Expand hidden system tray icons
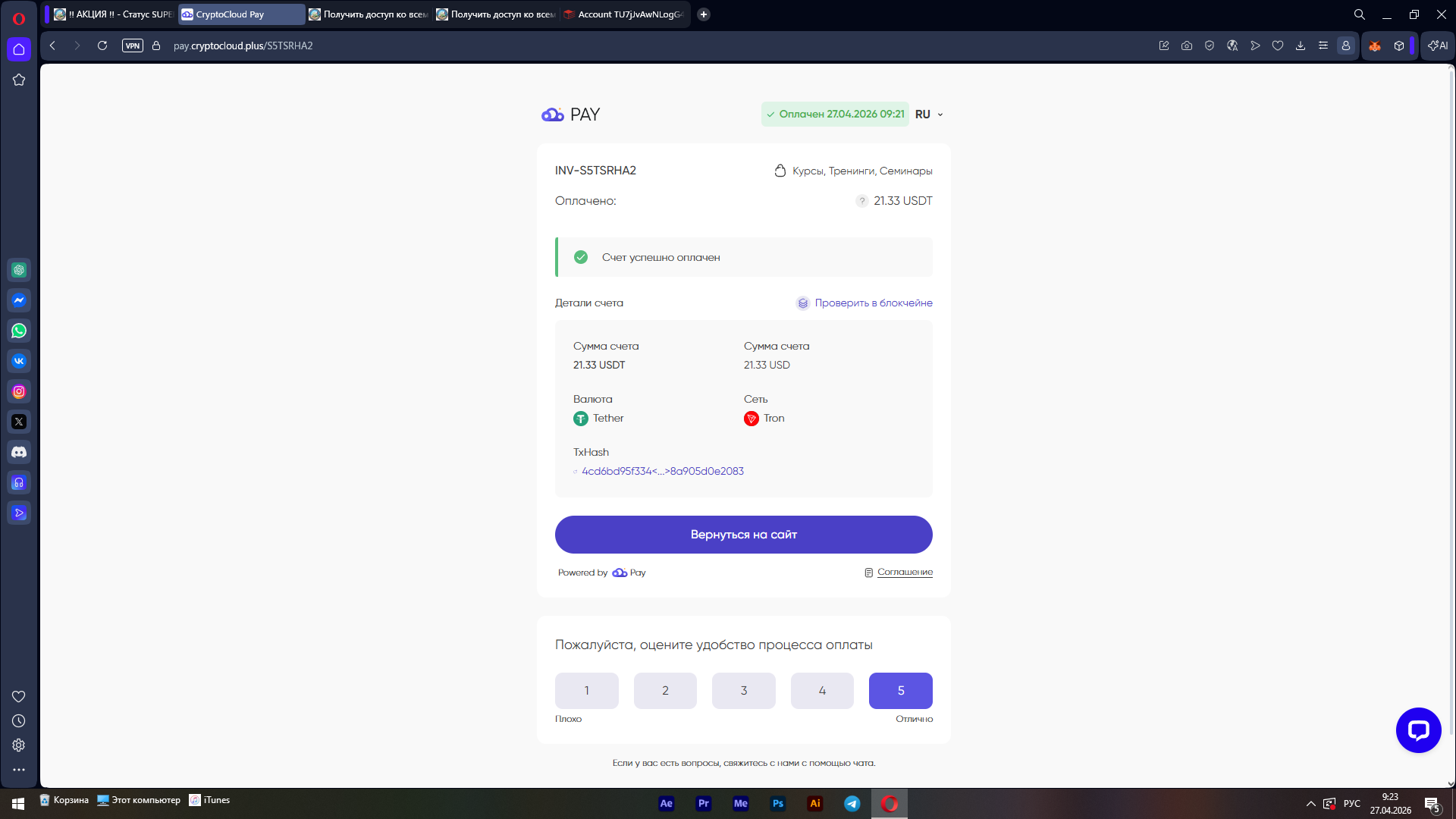The image size is (1456, 819). [x=1310, y=804]
